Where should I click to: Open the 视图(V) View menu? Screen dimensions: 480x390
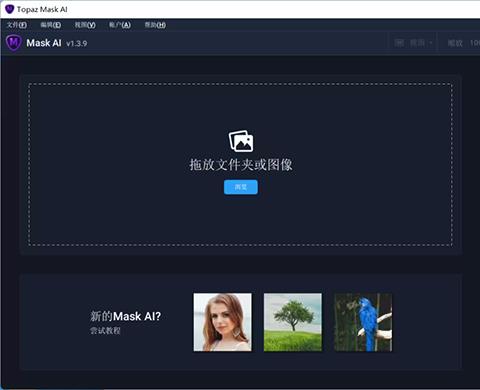pyautogui.click(x=85, y=25)
